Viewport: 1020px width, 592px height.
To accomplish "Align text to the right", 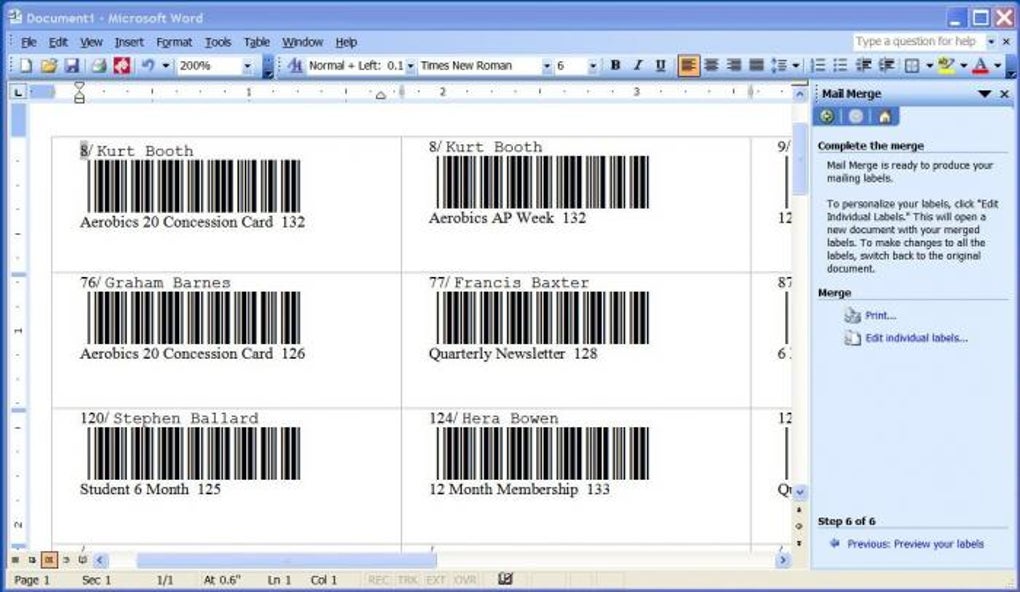I will coord(733,65).
